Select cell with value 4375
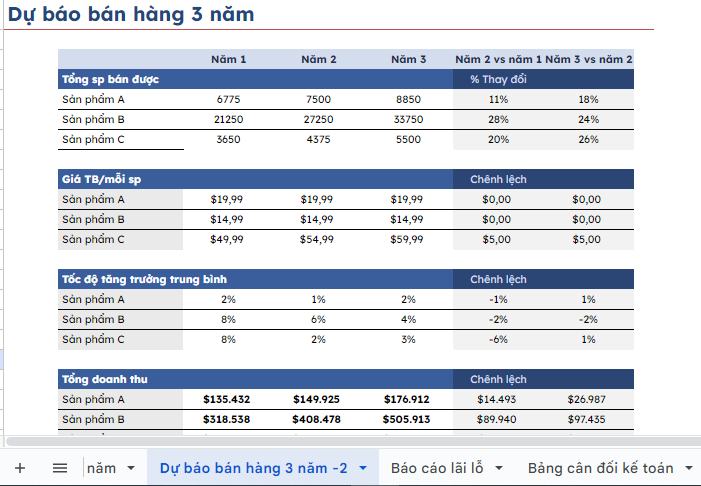The height and width of the screenshot is (486, 701). coord(318,139)
